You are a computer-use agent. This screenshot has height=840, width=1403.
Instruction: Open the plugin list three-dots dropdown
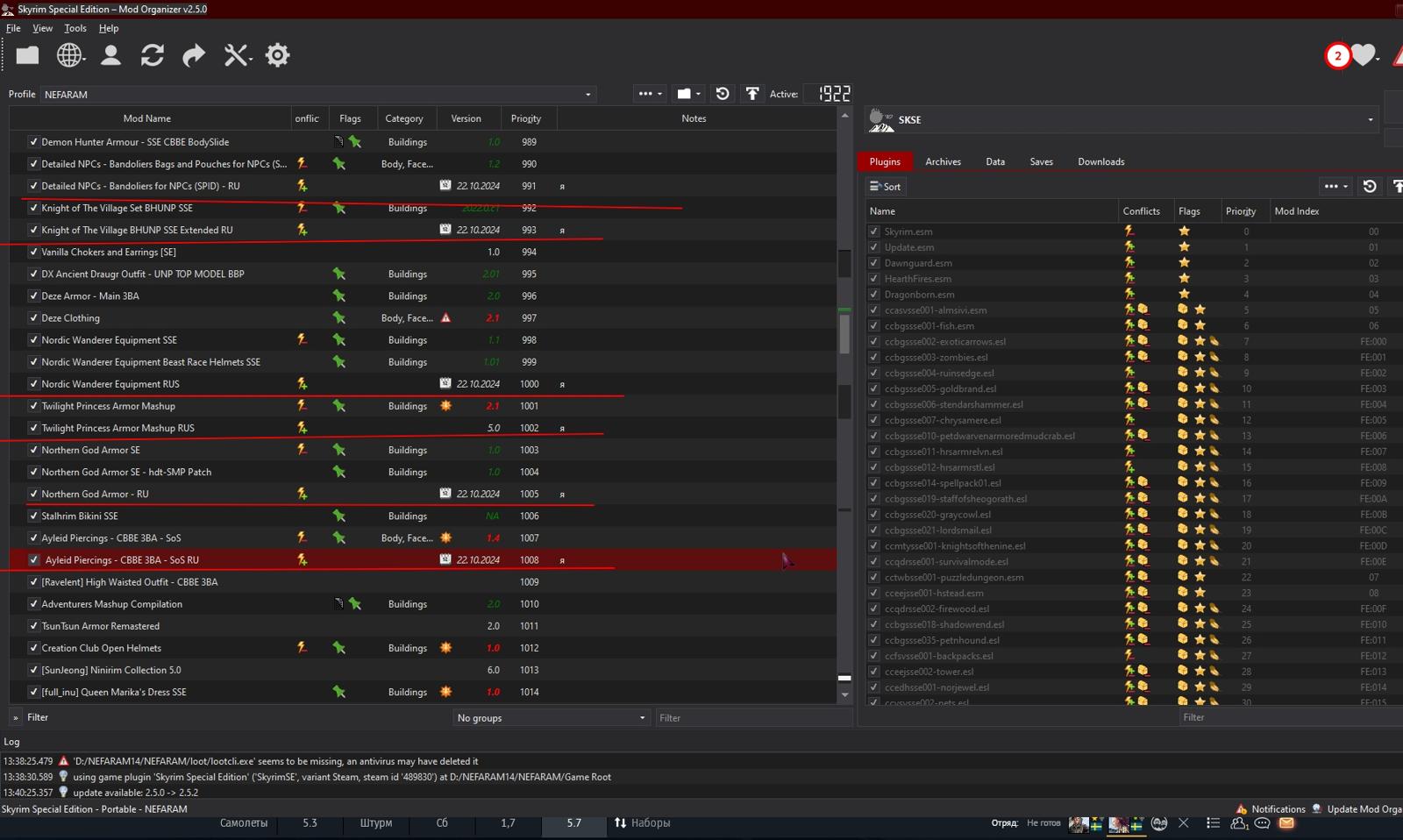pos(1335,186)
